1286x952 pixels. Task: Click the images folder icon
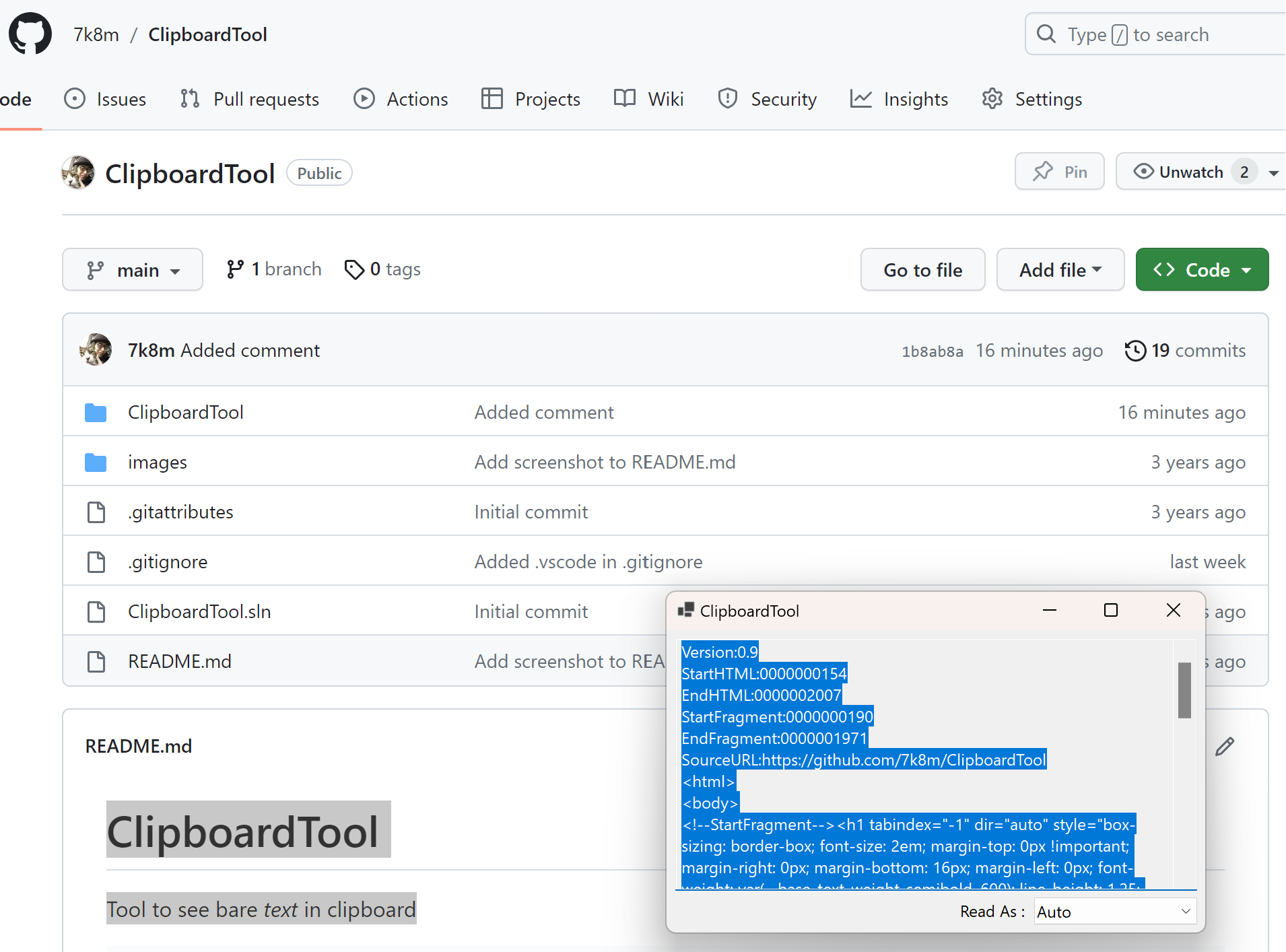point(96,462)
